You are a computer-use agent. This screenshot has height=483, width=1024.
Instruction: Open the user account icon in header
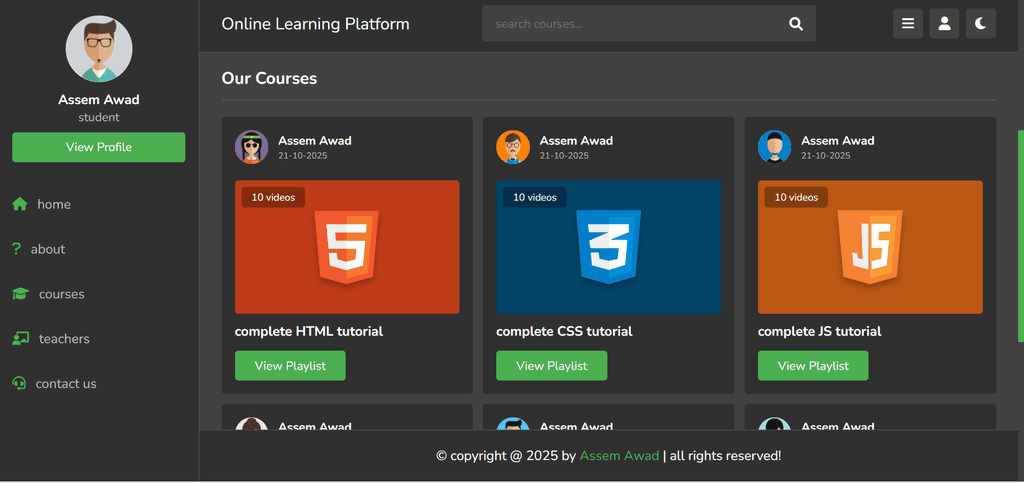944,24
